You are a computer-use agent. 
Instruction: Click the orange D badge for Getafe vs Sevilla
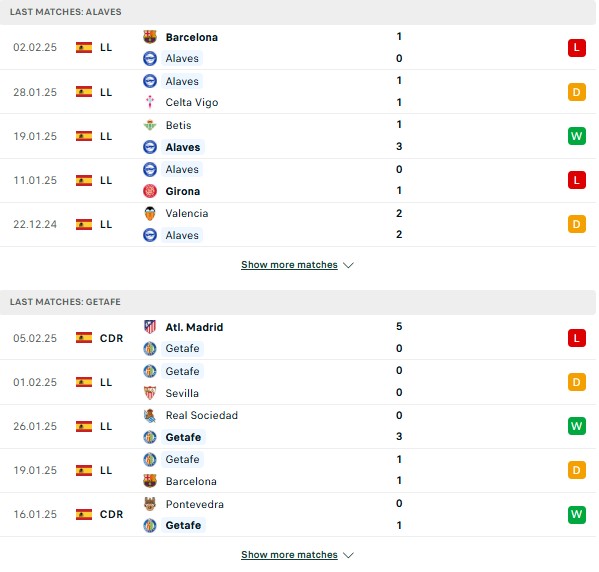(x=576, y=382)
